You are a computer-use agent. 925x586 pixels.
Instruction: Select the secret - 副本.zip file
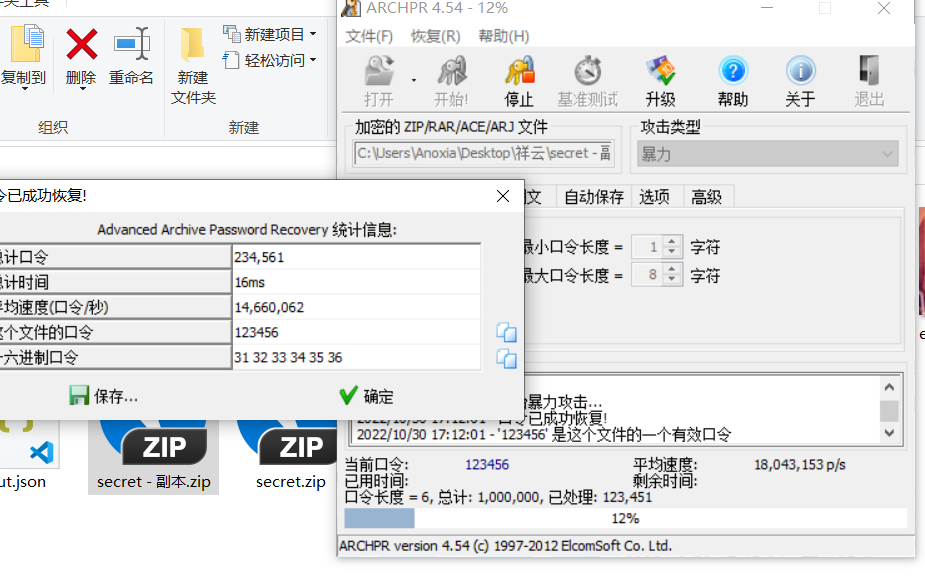(153, 456)
